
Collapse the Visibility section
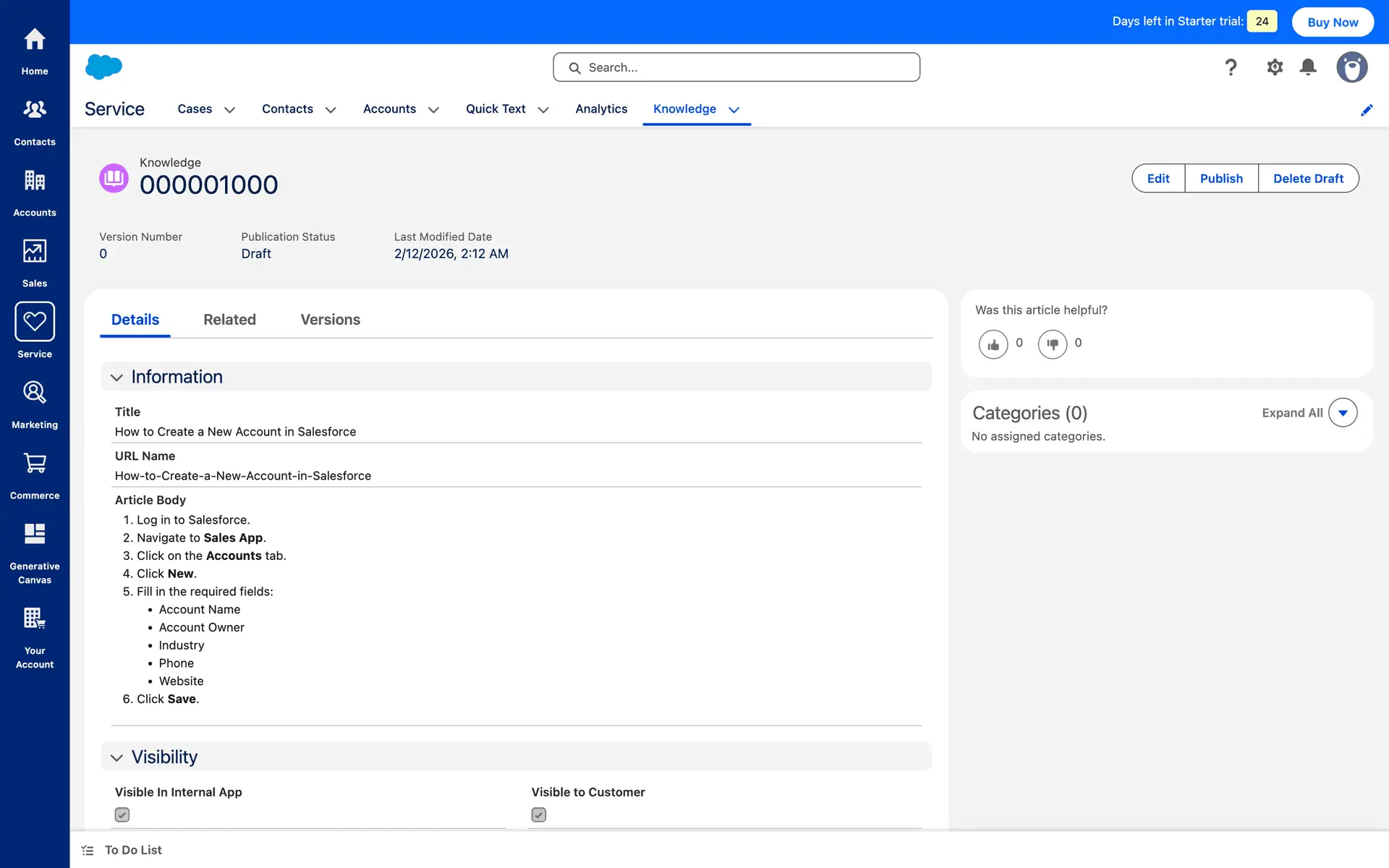coord(116,757)
